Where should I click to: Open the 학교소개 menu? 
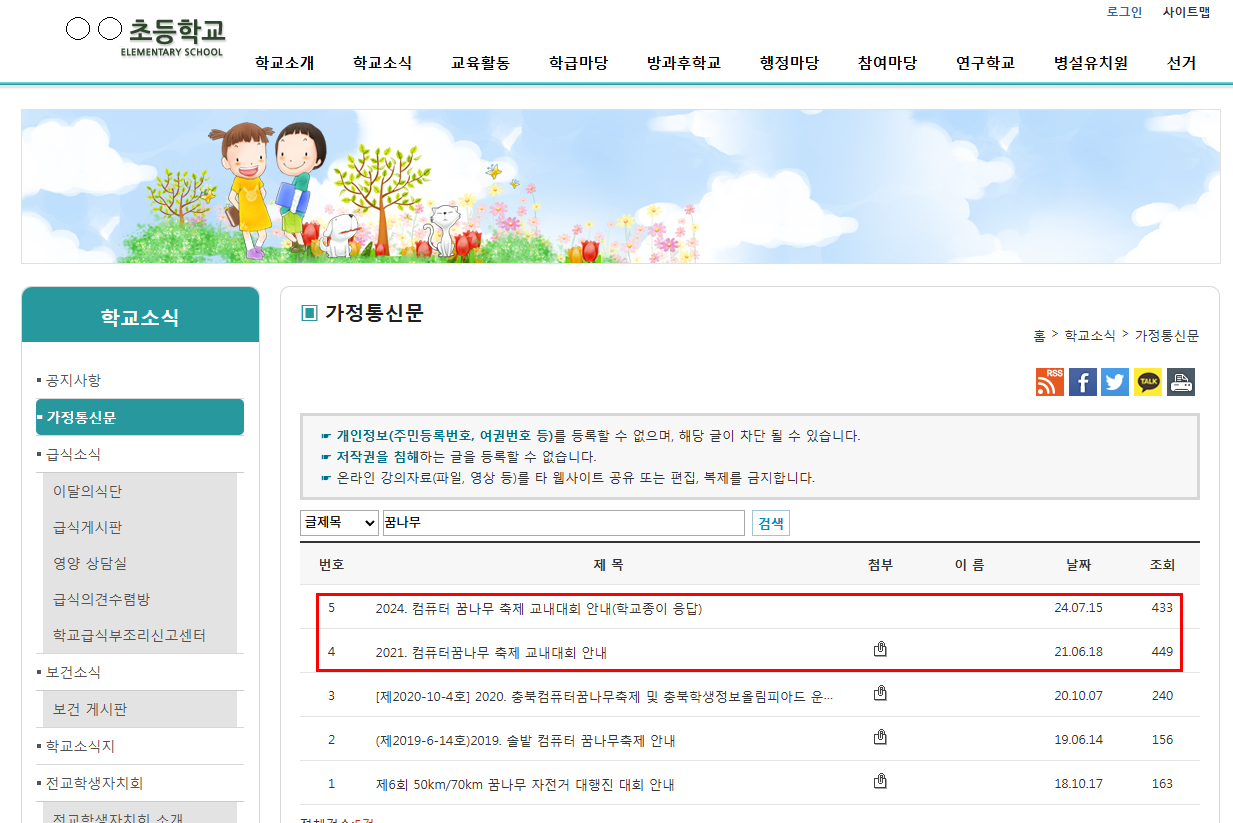click(x=284, y=63)
